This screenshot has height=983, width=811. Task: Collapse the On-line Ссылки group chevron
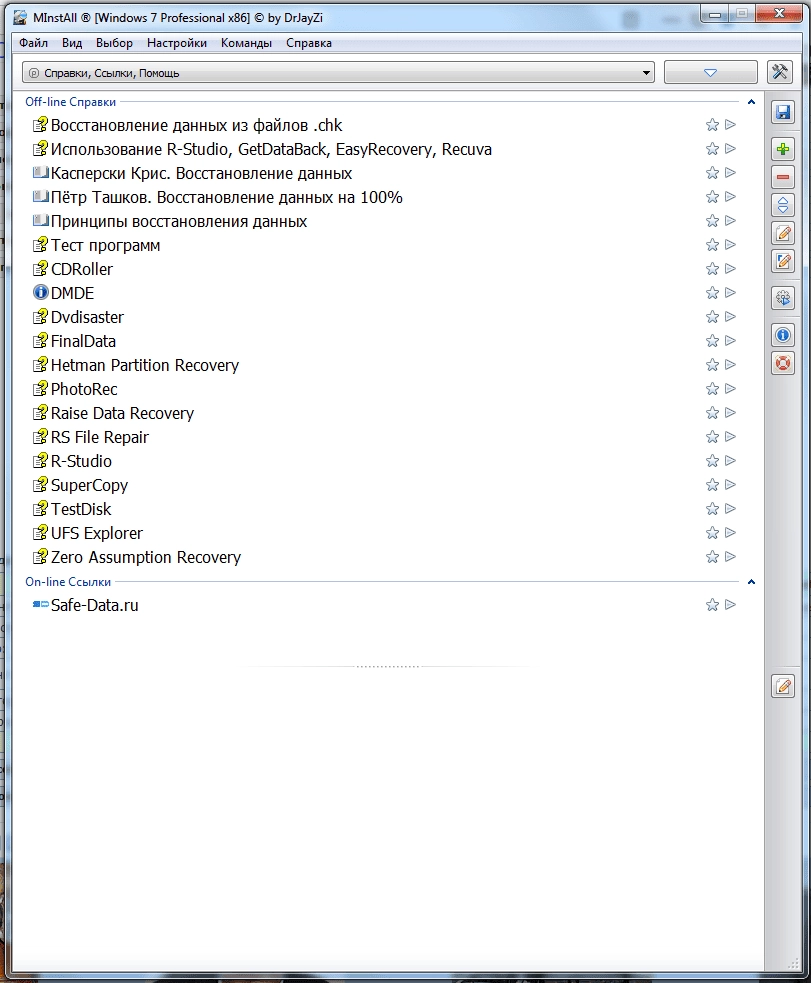click(751, 582)
